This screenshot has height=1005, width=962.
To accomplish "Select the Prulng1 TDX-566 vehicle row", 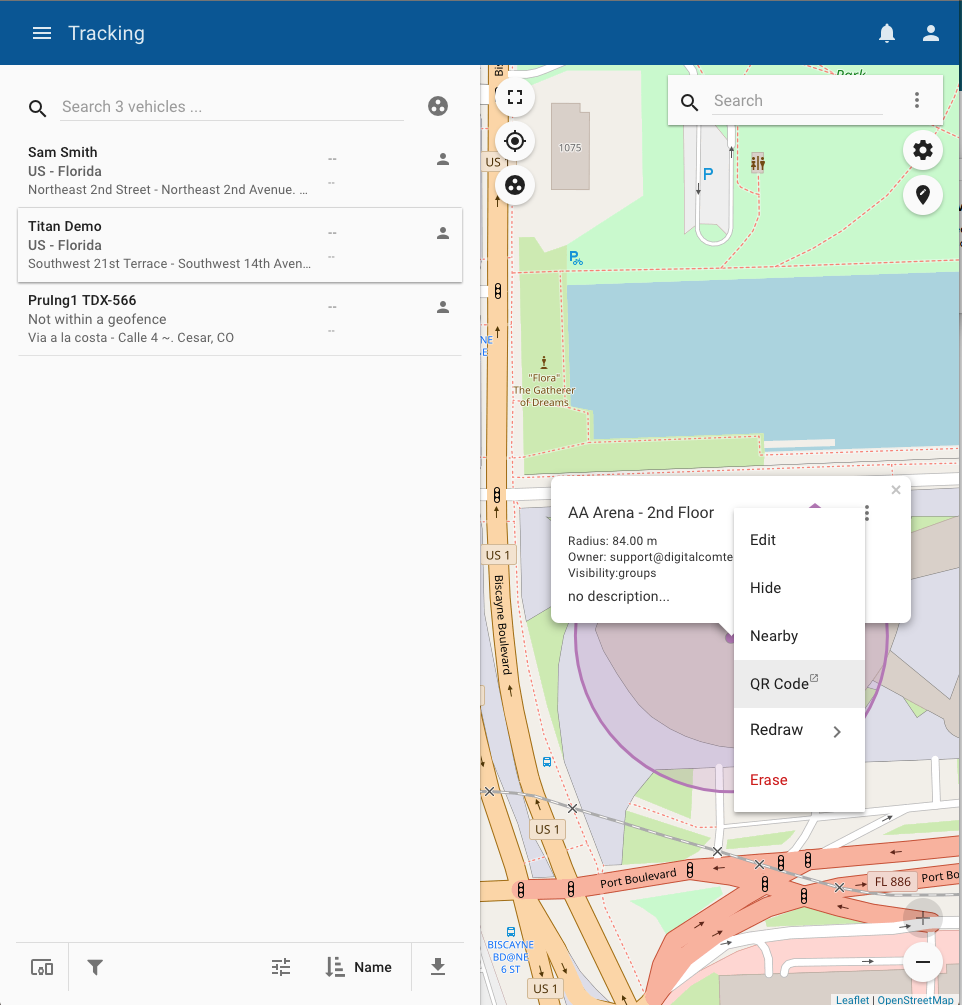I will click(240, 319).
